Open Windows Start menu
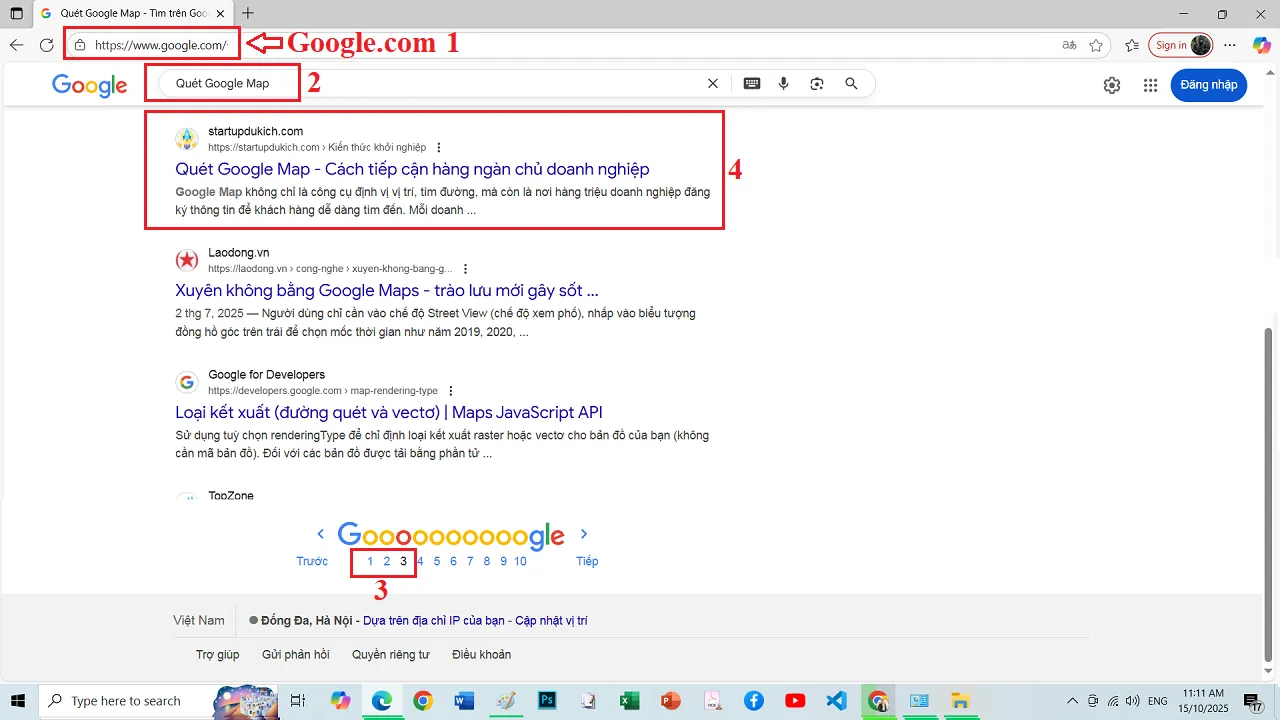The image size is (1280, 720). 19,700
